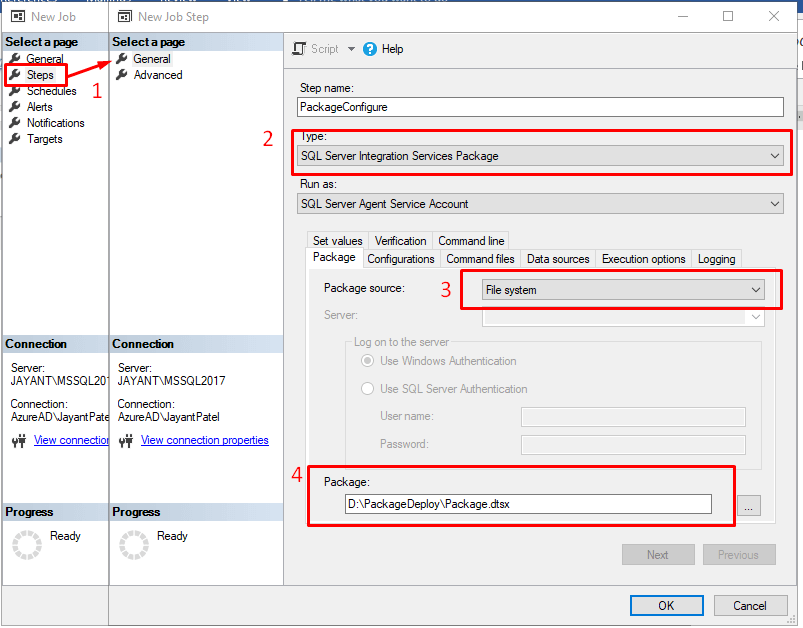The width and height of the screenshot is (803, 628).
Task: Open the Schedules page wrench icon
Action: (15, 91)
